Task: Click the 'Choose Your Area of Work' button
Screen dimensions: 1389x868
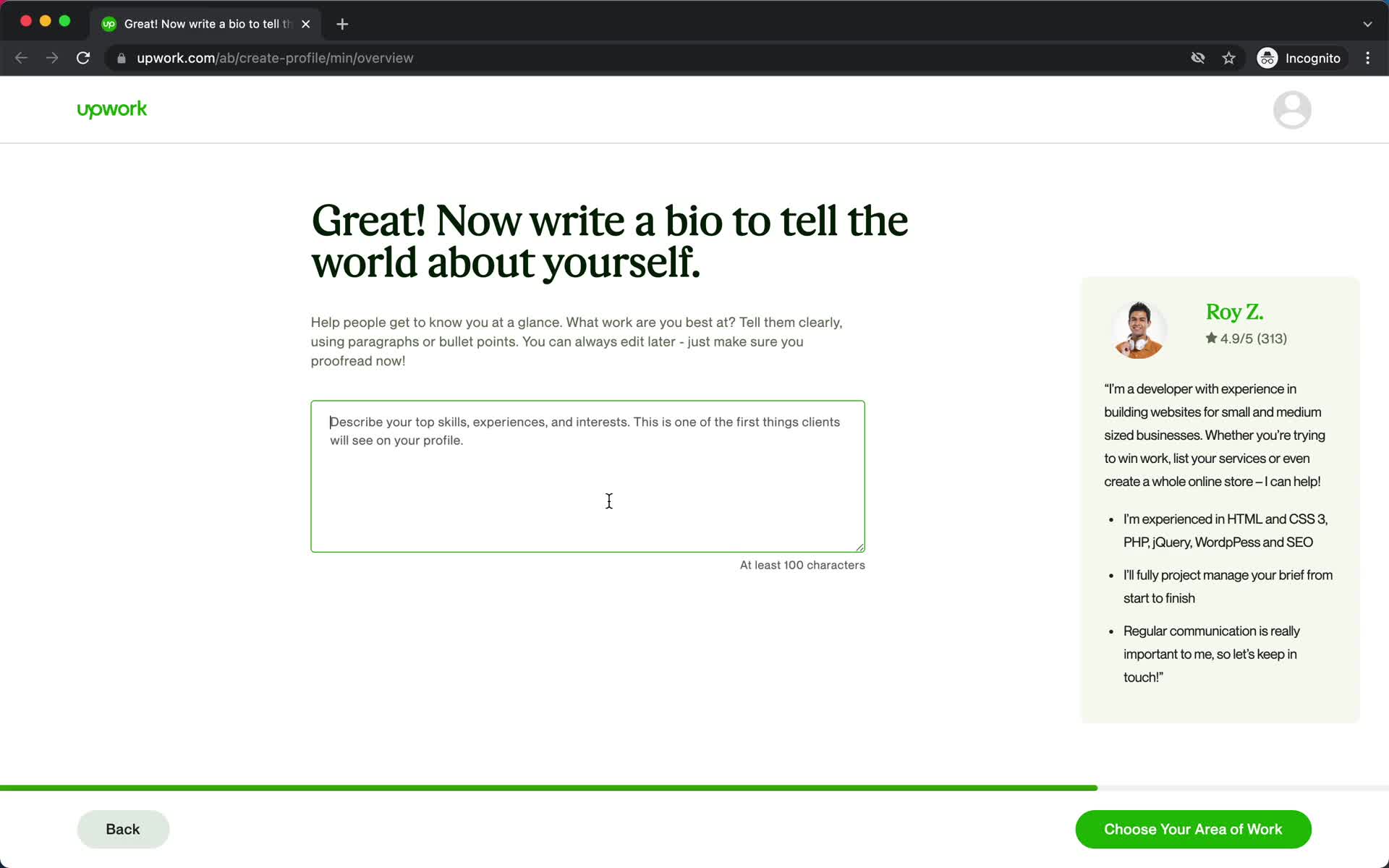Action: point(1193,829)
